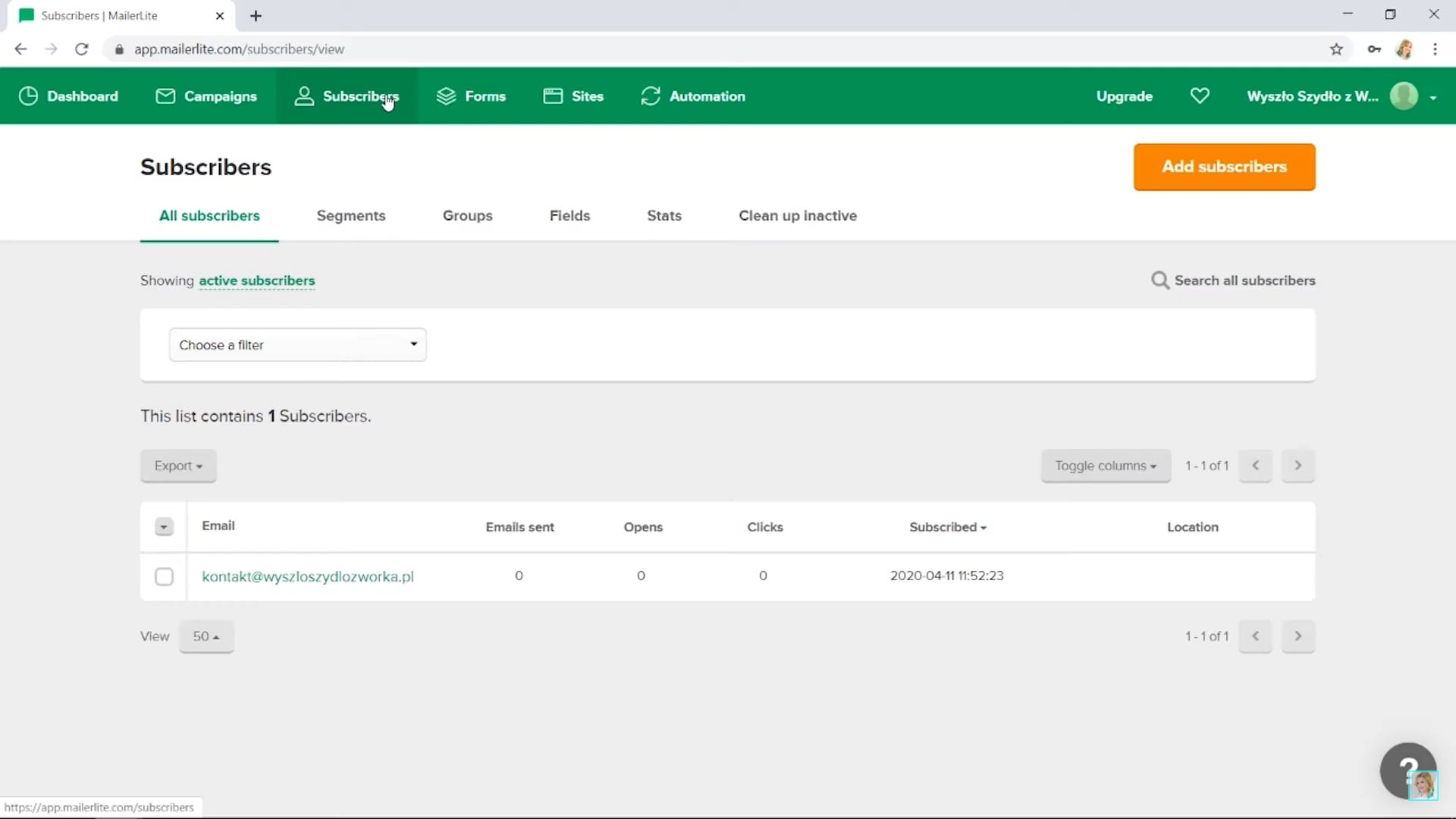
Task: Click the Campaigns envelope icon
Action: 165,96
